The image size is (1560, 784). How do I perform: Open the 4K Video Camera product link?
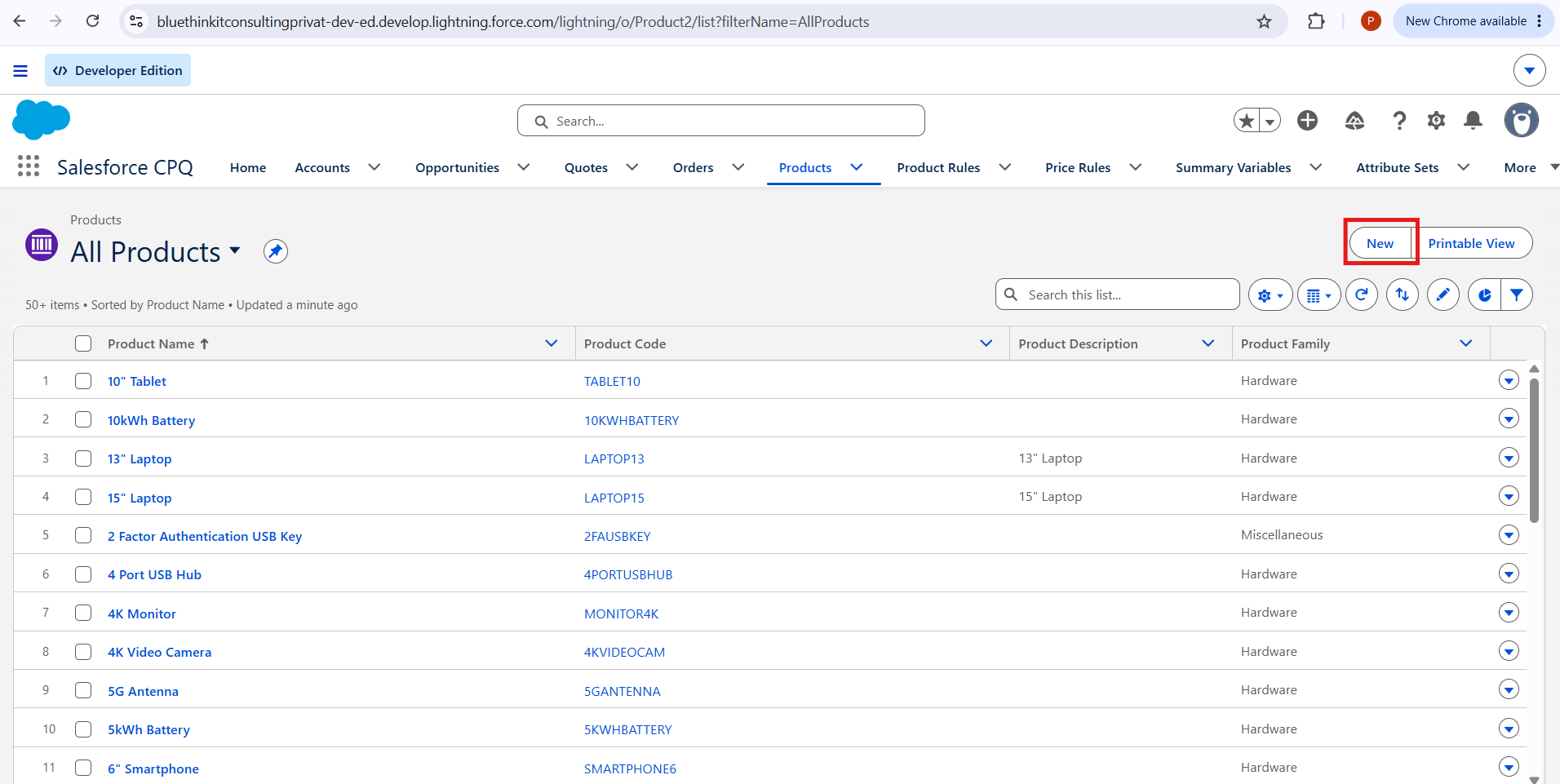coord(159,652)
